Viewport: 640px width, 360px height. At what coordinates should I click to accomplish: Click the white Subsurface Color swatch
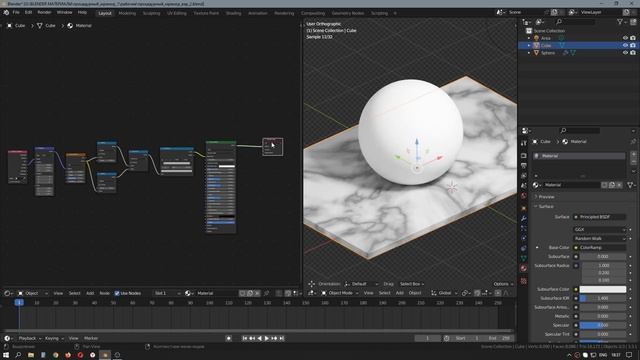(603, 289)
